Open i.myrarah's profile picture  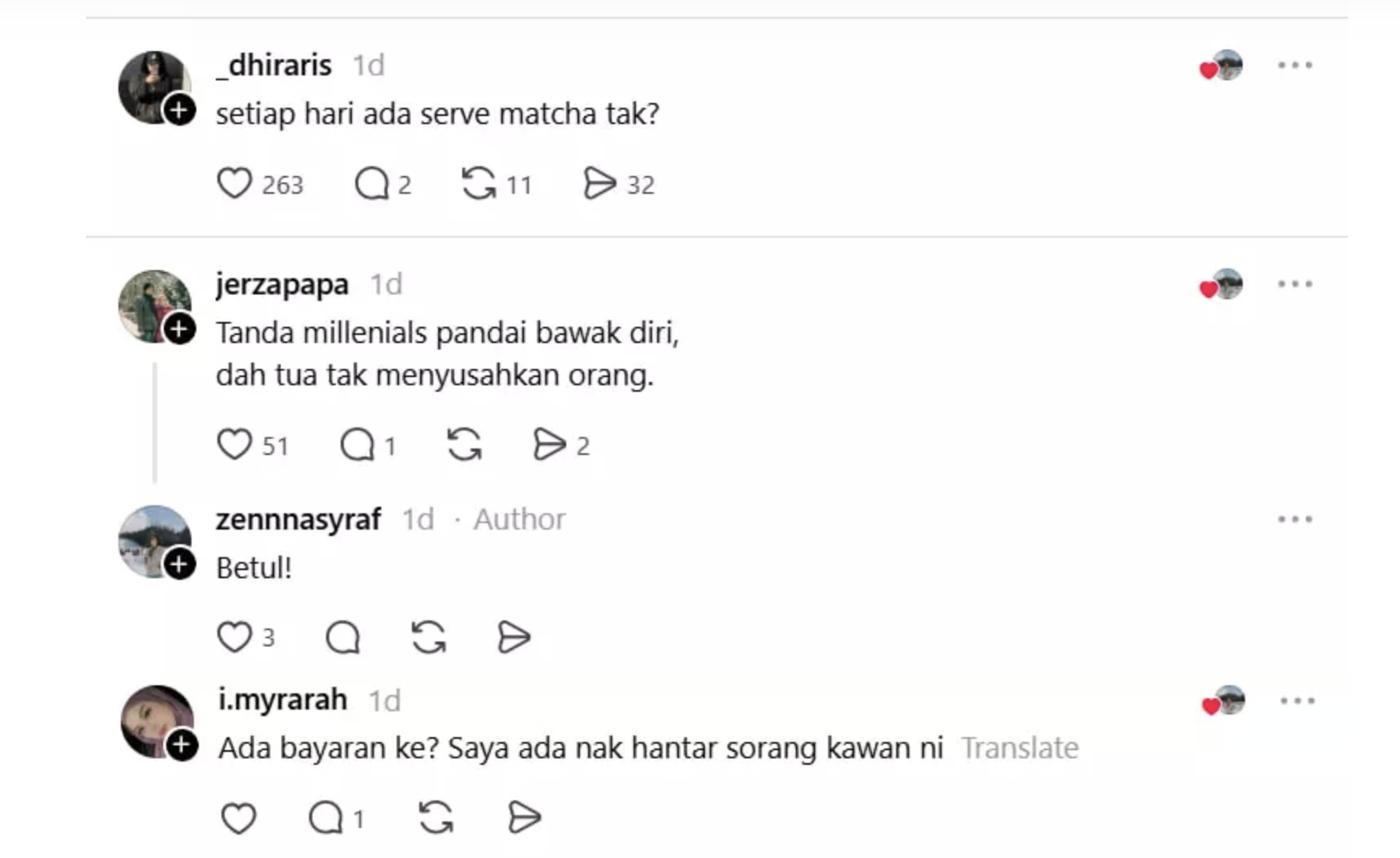click(x=157, y=722)
